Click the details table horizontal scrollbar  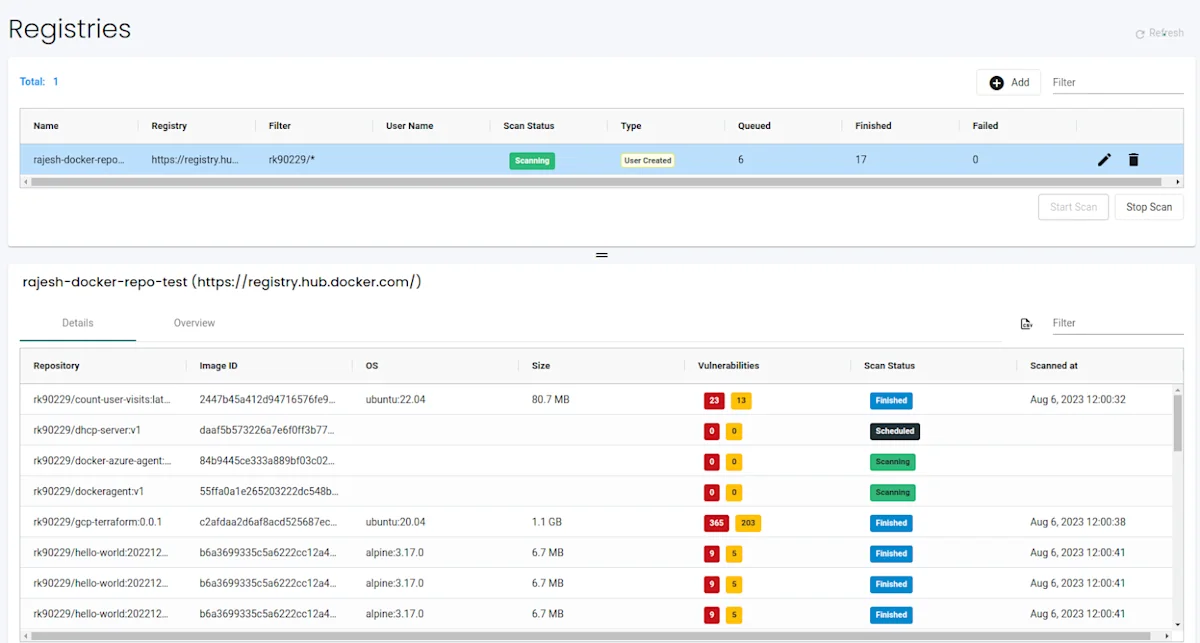pyautogui.click(x=590, y=635)
